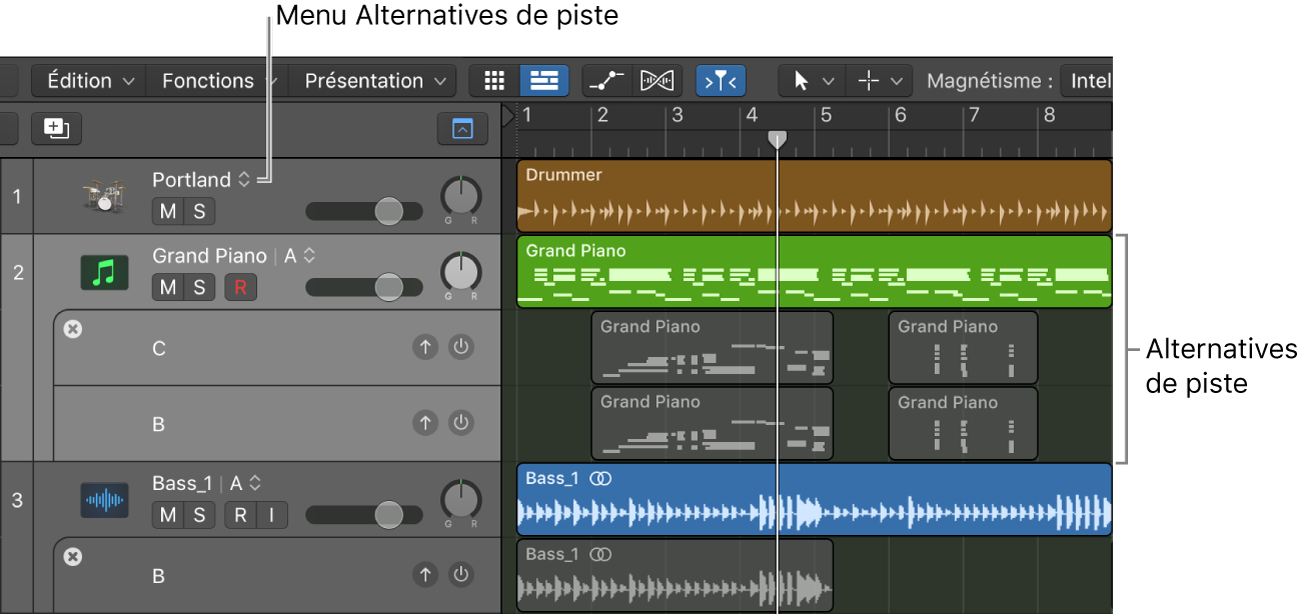Click the Flex view icon
The image size is (1301, 614).
pos(657,81)
